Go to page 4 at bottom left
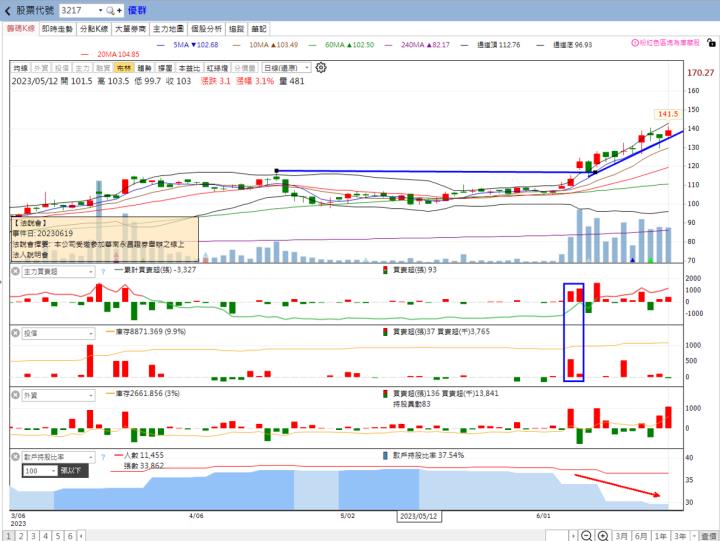This screenshot has height=541, width=720. 45,536
